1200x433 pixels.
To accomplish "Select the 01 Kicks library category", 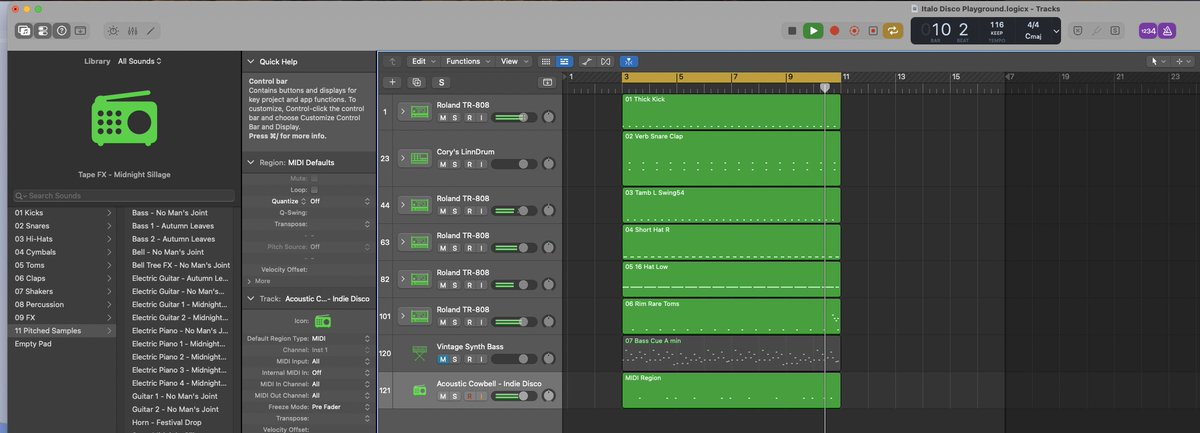I will click(63, 213).
